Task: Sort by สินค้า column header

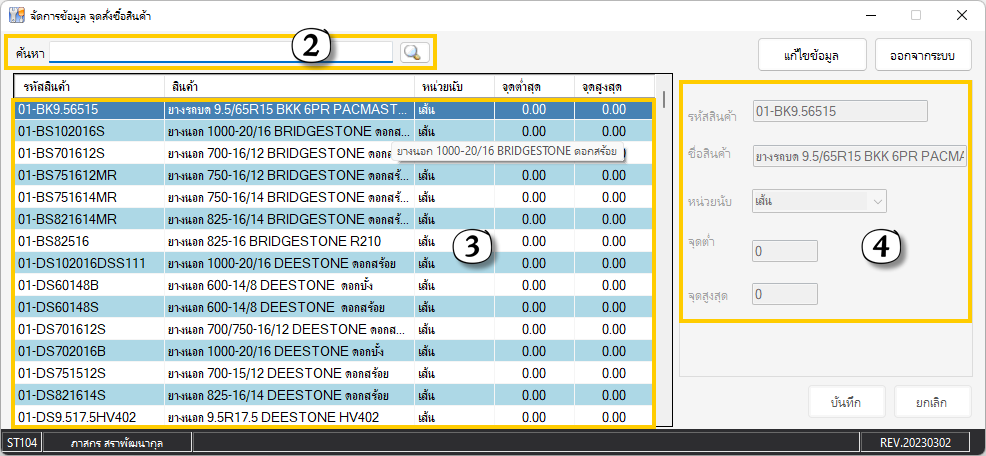Action: coord(288,86)
